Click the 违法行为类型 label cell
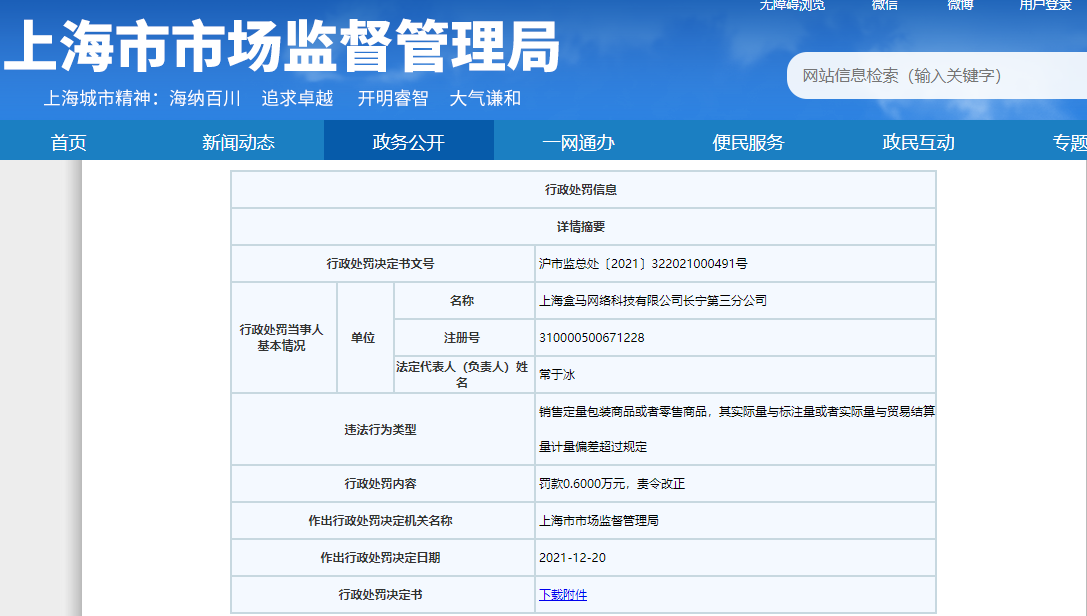1087x616 pixels. coord(381,430)
